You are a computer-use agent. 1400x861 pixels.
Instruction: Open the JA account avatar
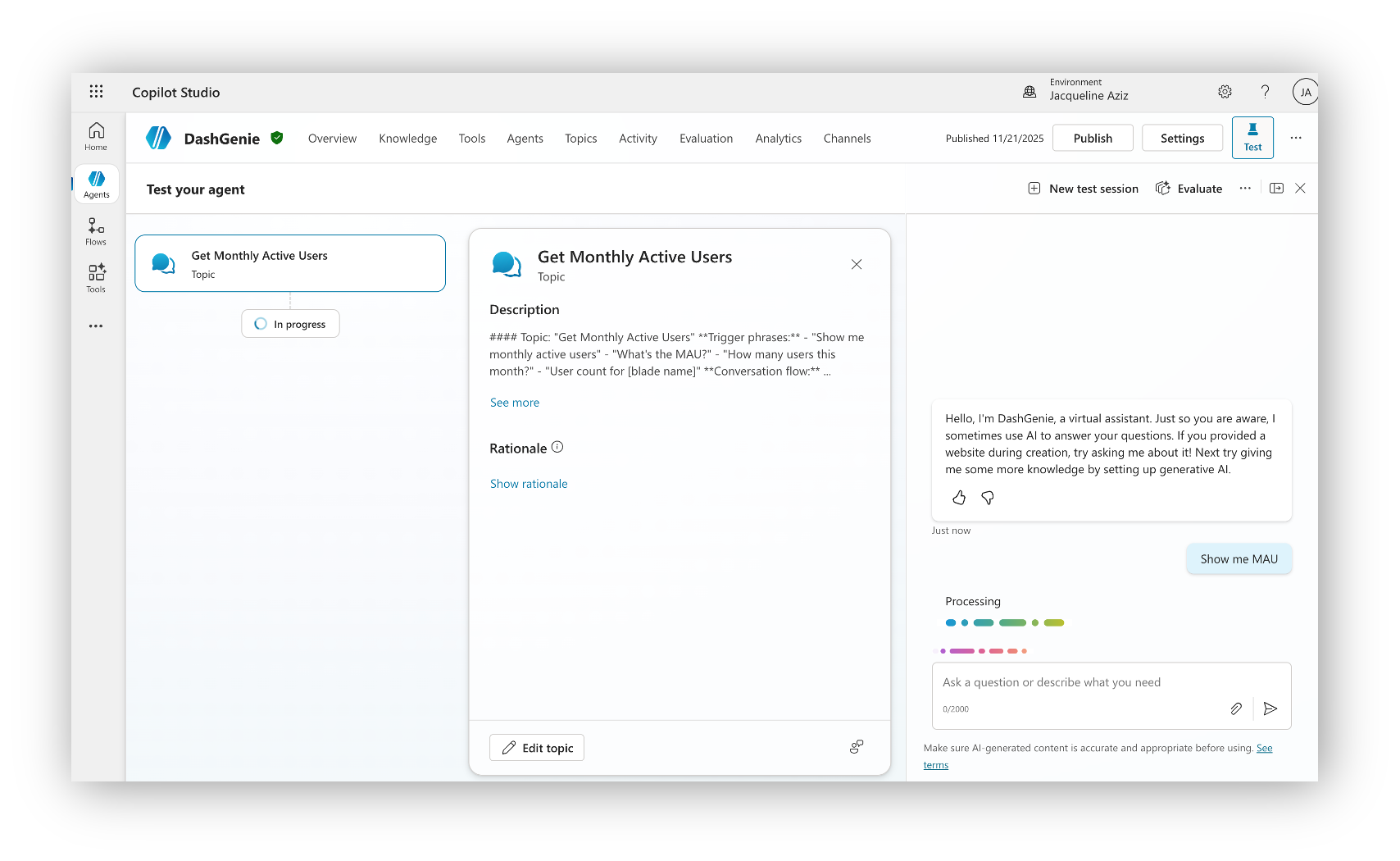point(1305,92)
